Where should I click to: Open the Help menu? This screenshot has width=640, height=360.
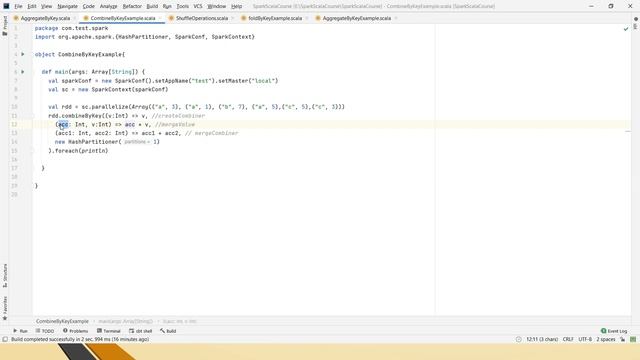236,7
